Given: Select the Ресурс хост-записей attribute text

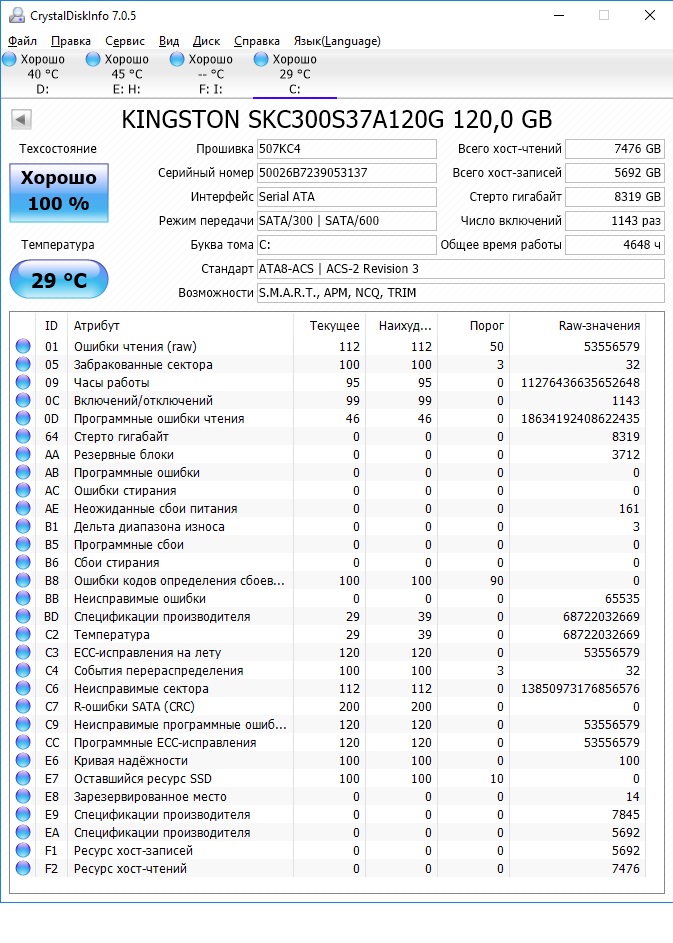Looking at the screenshot, I should pos(134,851).
